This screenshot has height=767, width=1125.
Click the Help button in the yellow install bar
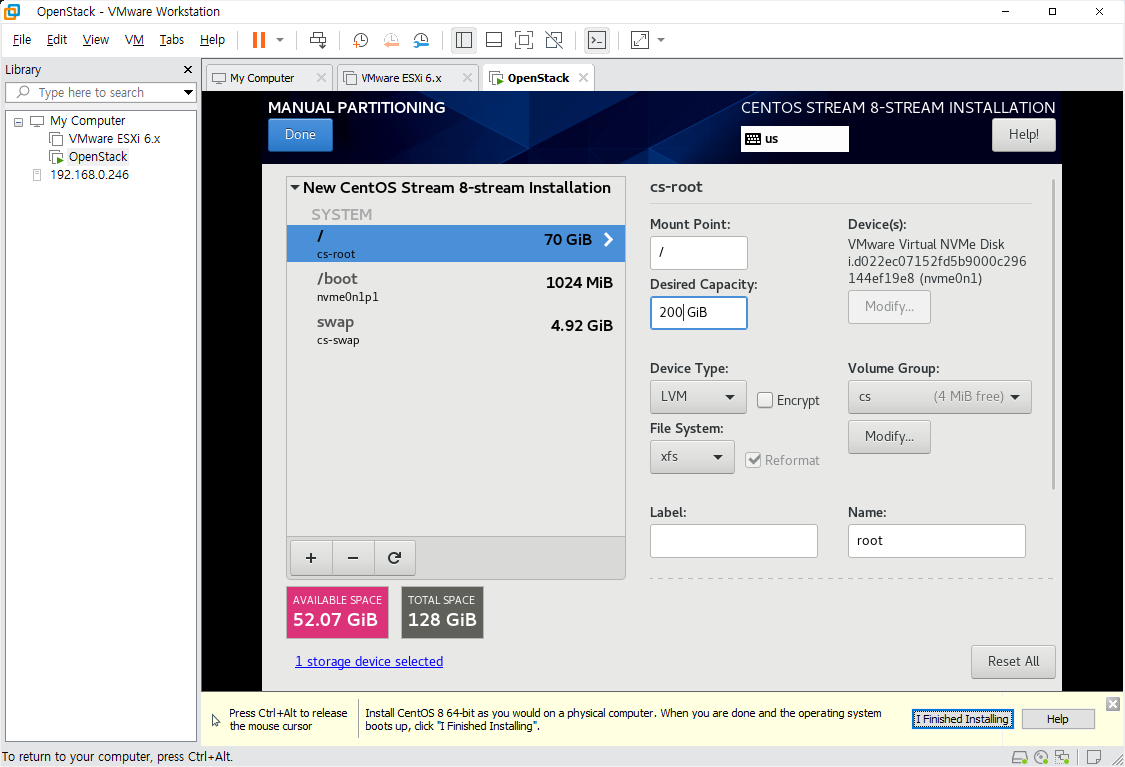pyautogui.click(x=1058, y=719)
